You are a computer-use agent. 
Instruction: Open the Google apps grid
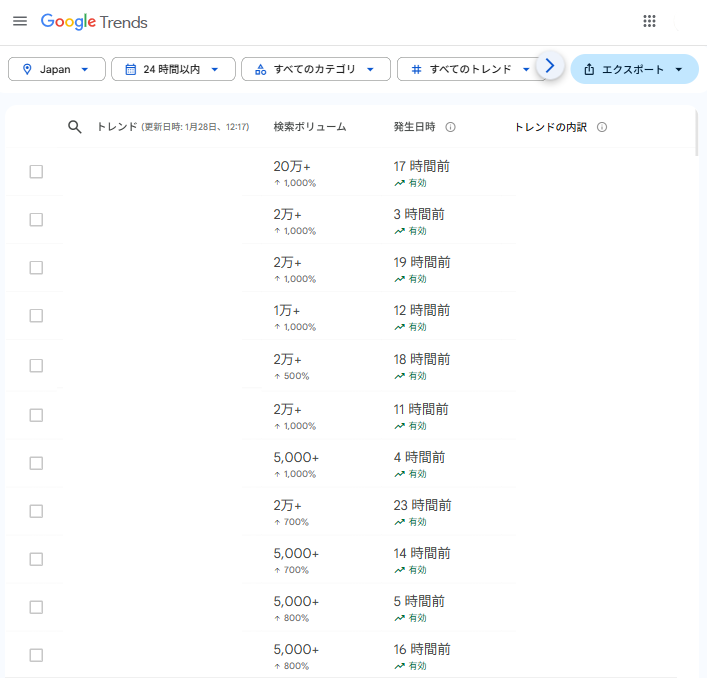[649, 21]
